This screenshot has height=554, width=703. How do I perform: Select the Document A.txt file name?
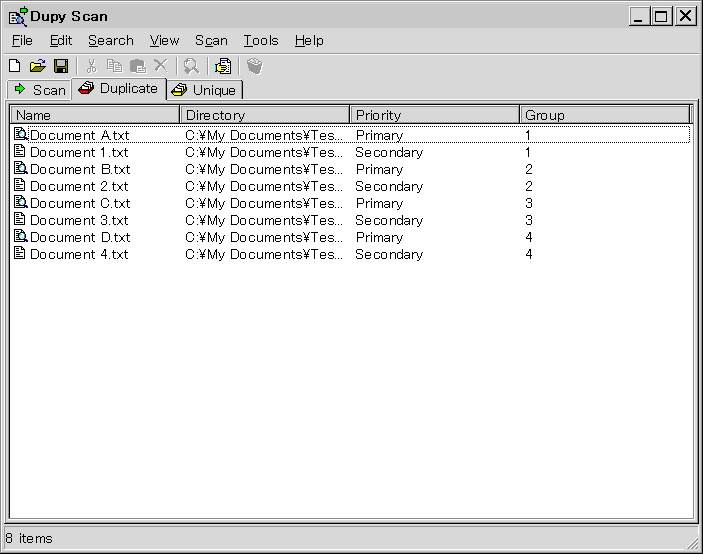(x=79, y=135)
